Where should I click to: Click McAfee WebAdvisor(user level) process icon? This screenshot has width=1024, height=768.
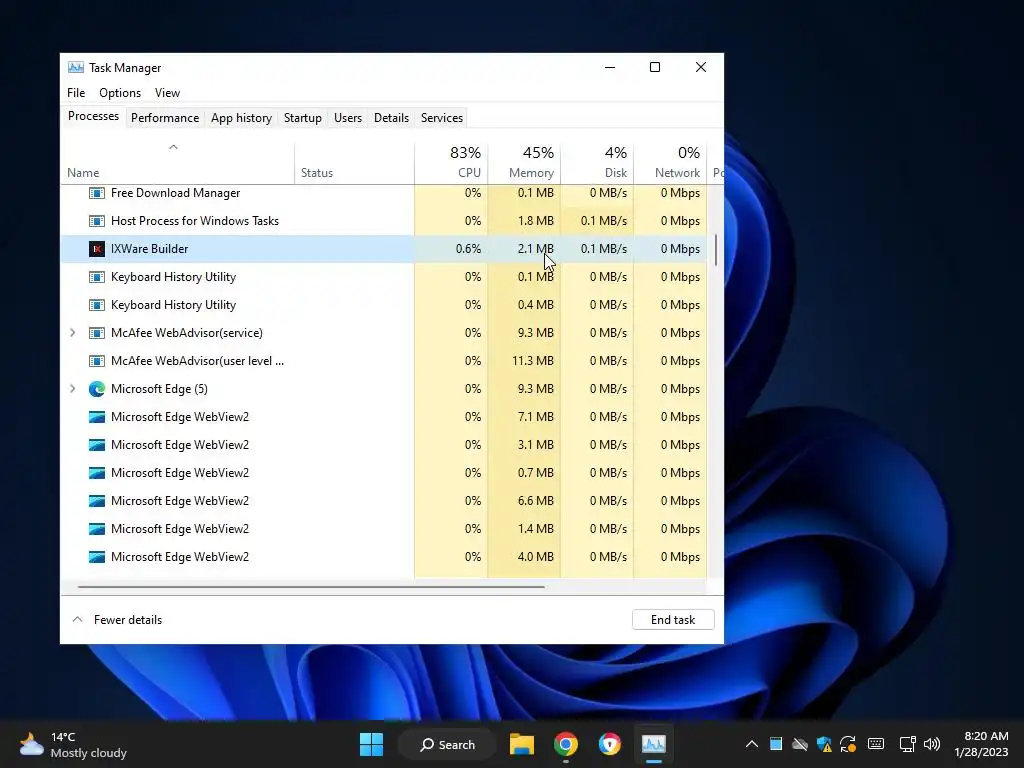click(97, 361)
